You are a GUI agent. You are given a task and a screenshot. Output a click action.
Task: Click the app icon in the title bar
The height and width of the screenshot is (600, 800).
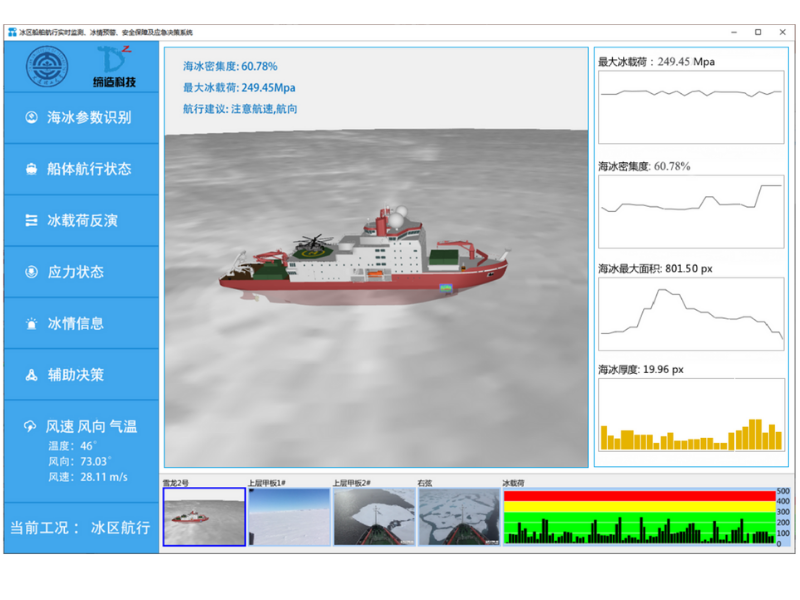(12, 32)
